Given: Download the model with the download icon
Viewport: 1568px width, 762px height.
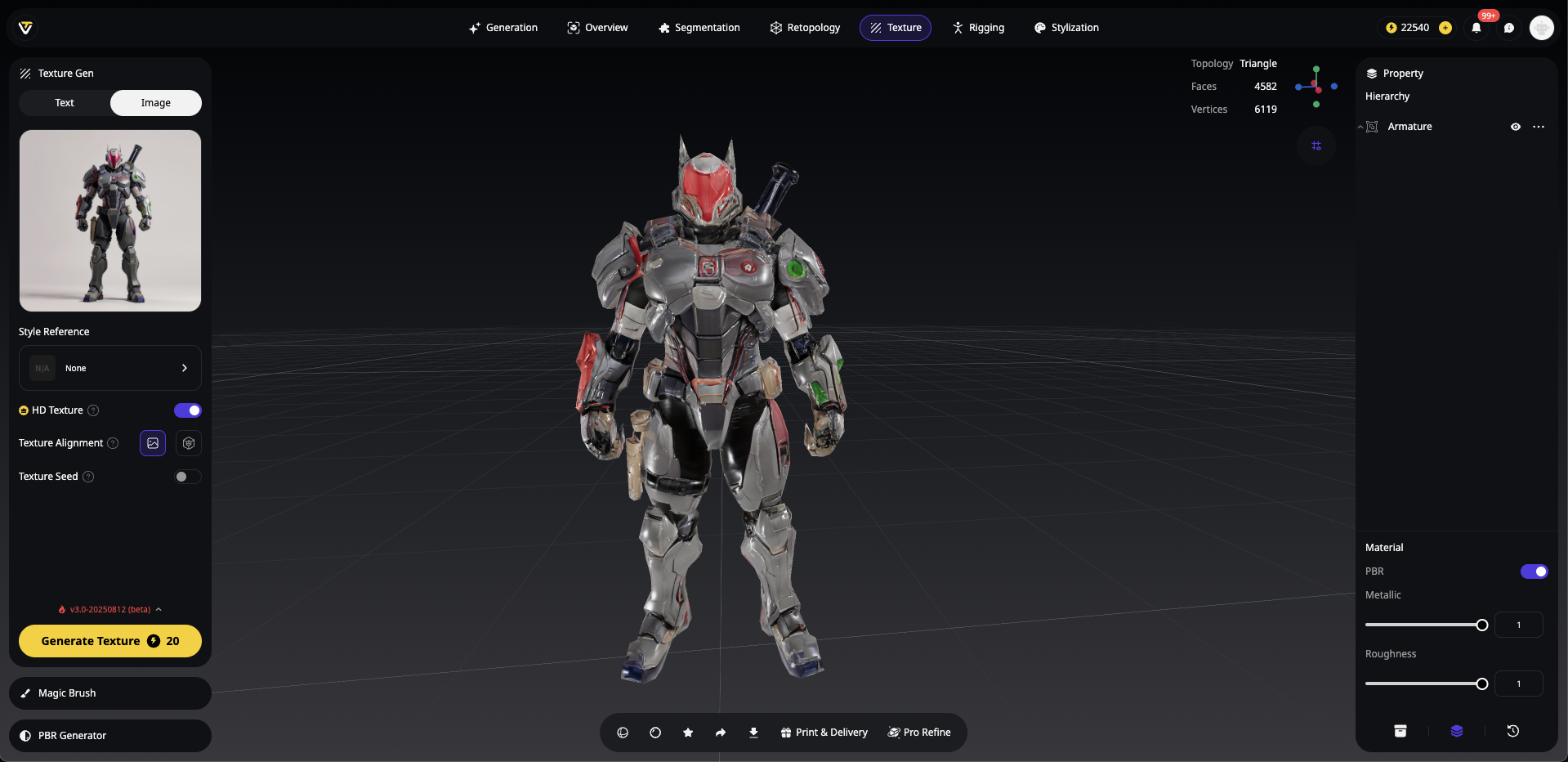Looking at the screenshot, I should coord(753,733).
